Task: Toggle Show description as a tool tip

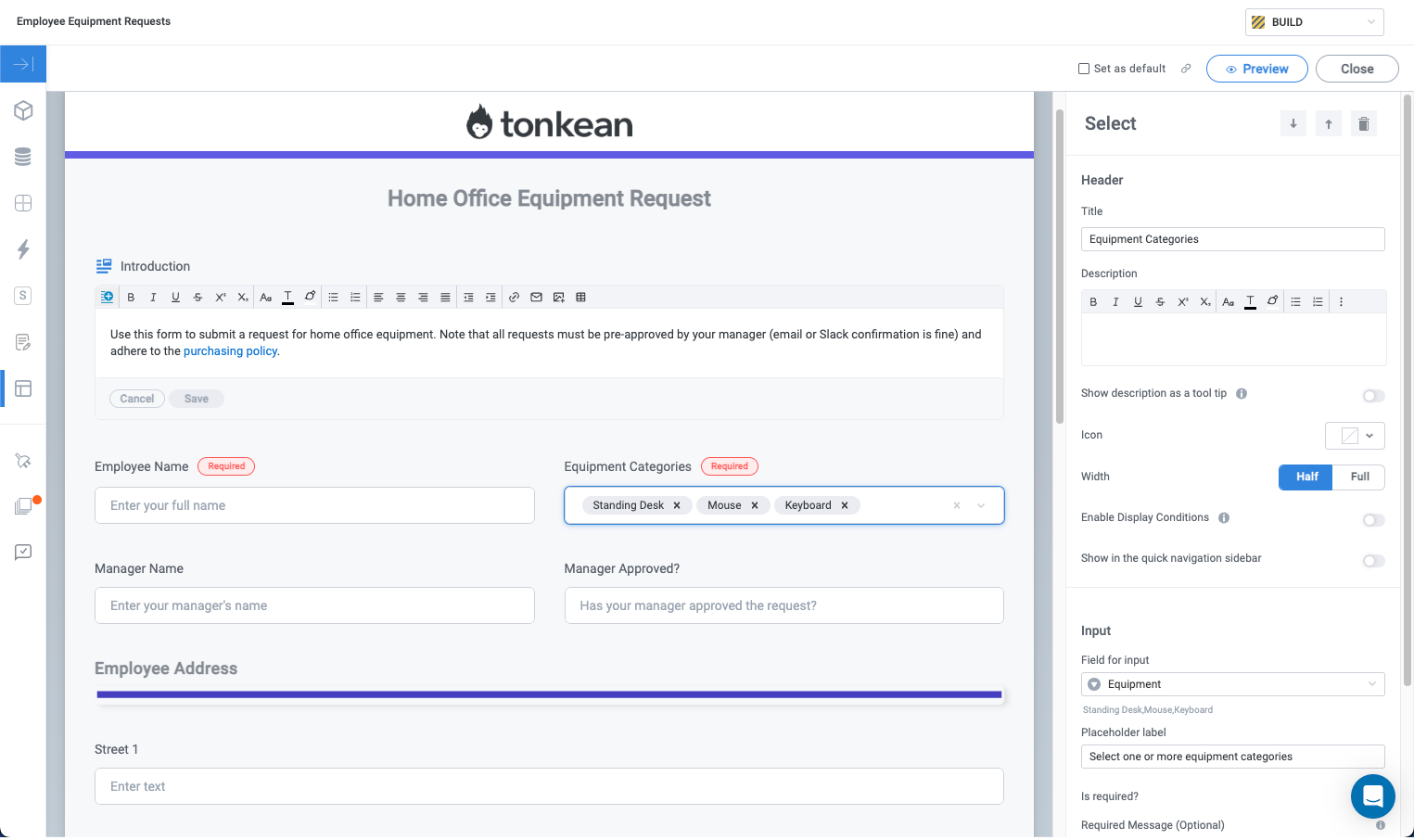Action: 1374,396
